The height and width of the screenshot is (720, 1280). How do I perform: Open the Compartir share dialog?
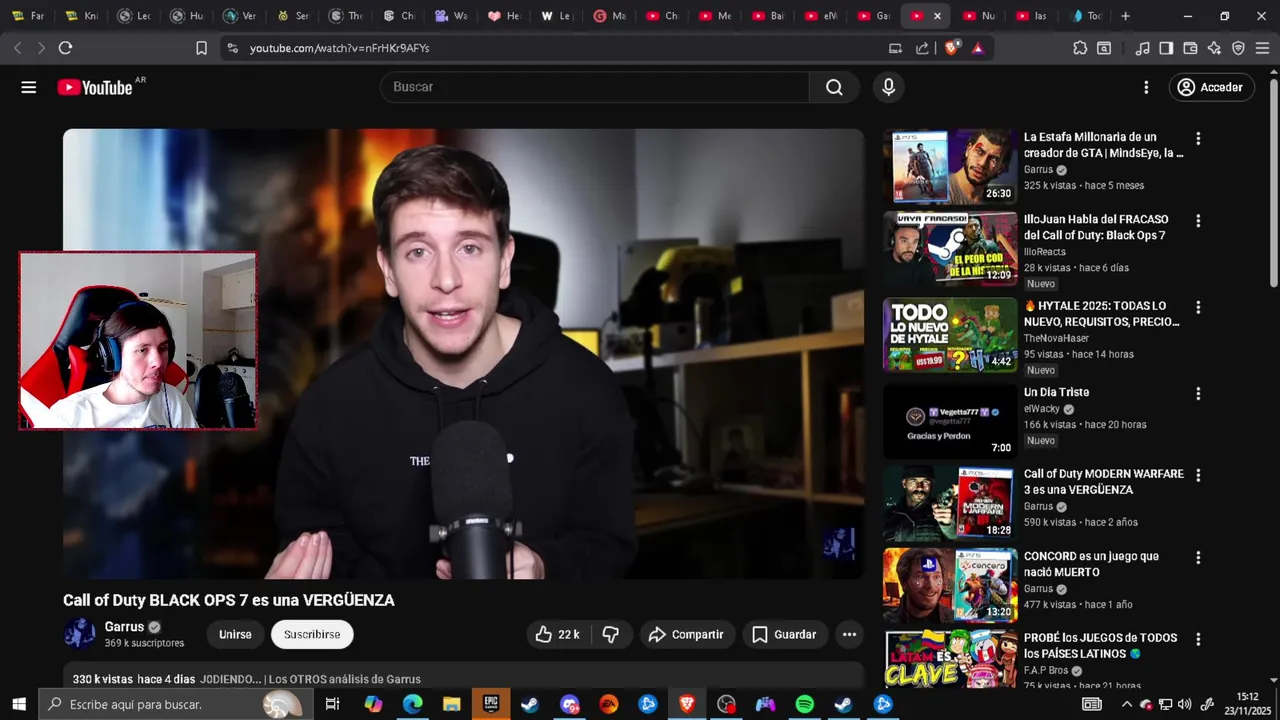tap(686, 634)
